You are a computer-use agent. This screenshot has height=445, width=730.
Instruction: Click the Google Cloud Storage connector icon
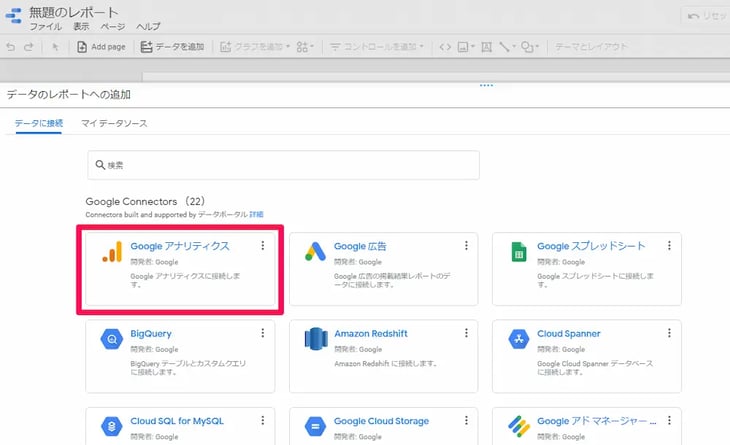(316, 428)
